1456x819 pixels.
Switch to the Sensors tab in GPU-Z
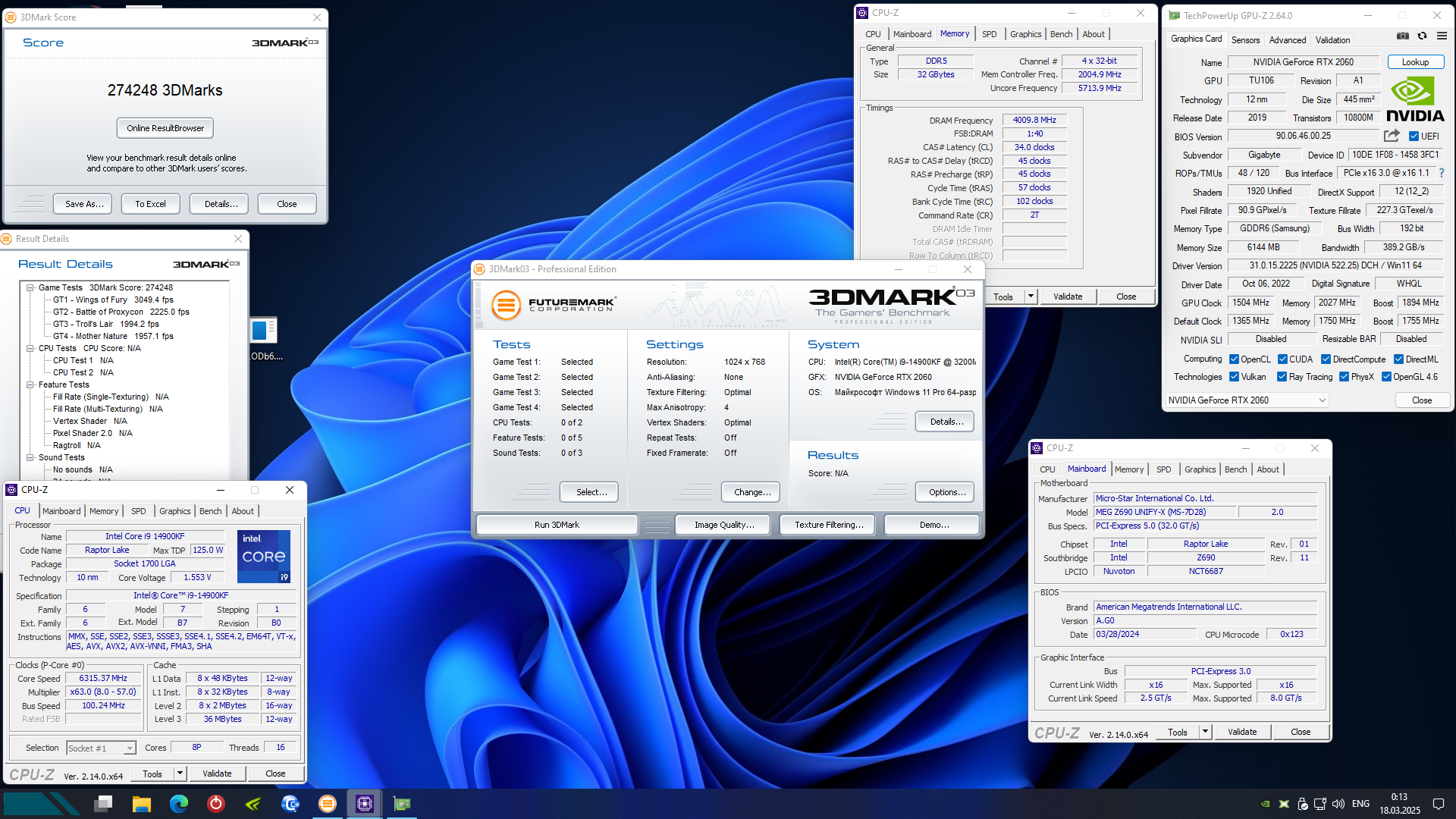pos(1245,40)
